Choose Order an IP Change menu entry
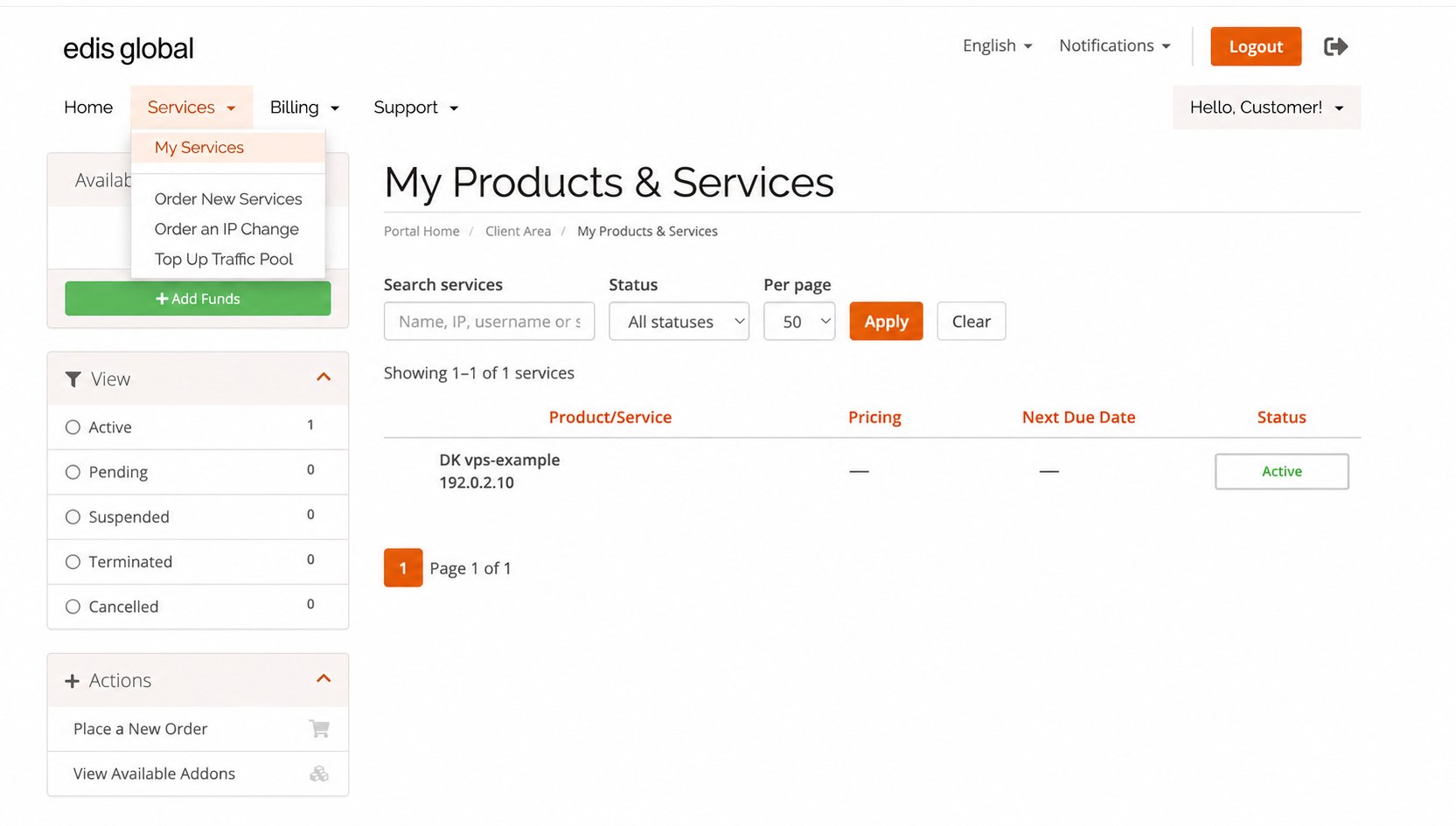1456x826 pixels. pyautogui.click(x=228, y=229)
